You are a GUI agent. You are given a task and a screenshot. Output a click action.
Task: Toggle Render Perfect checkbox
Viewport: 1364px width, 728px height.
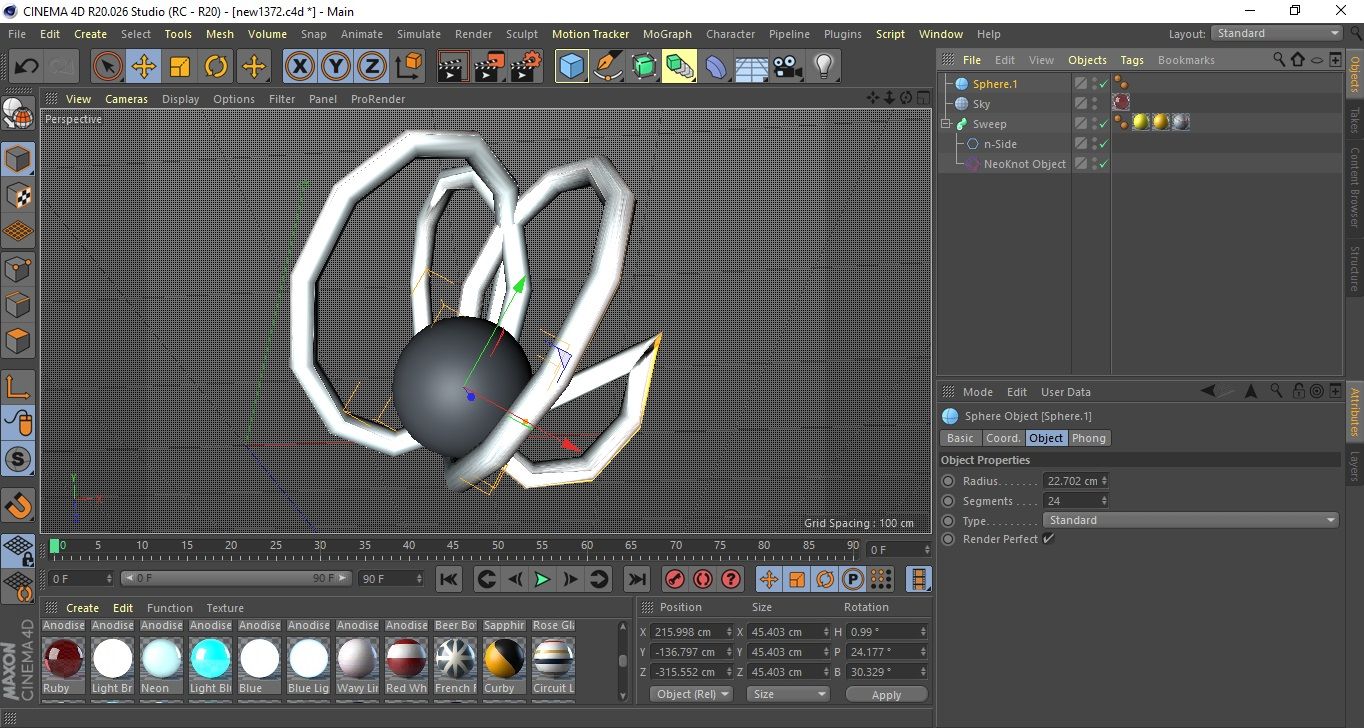coord(1048,539)
